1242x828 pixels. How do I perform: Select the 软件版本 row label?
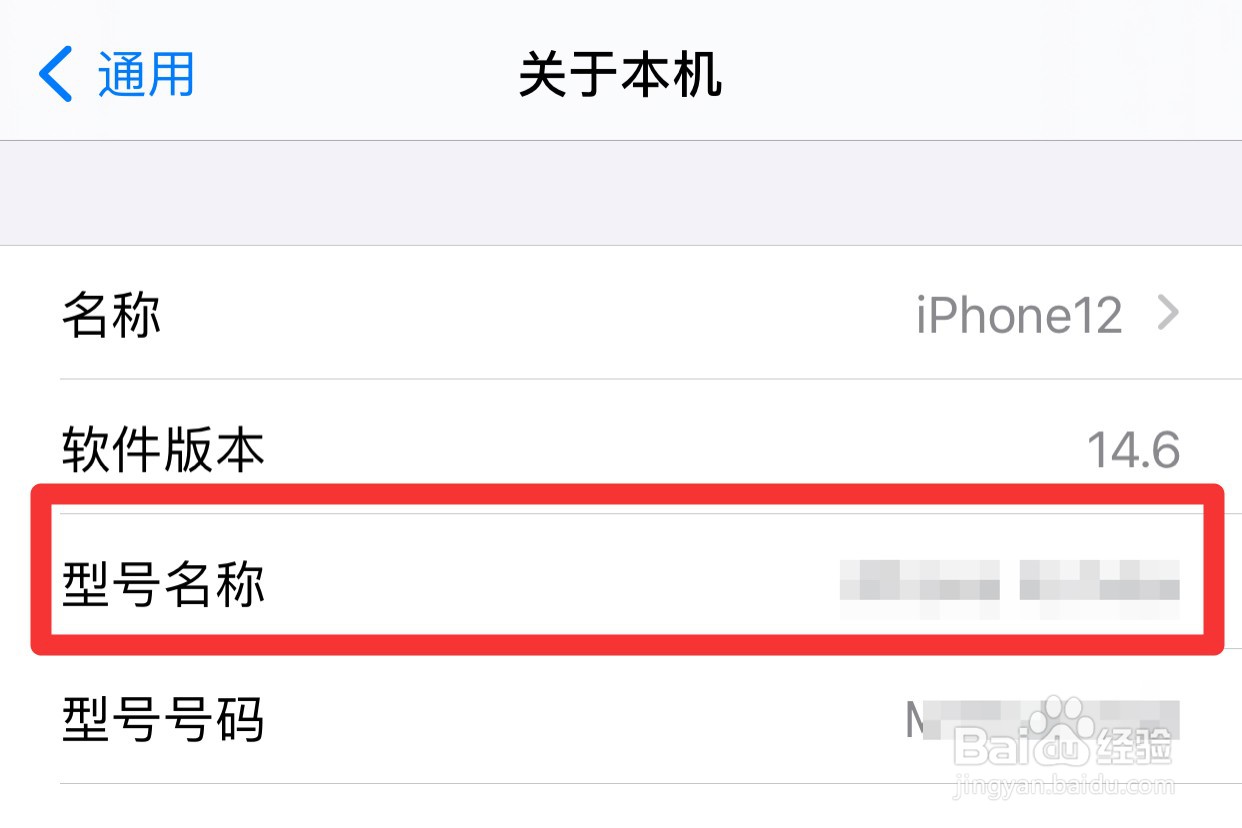point(163,450)
